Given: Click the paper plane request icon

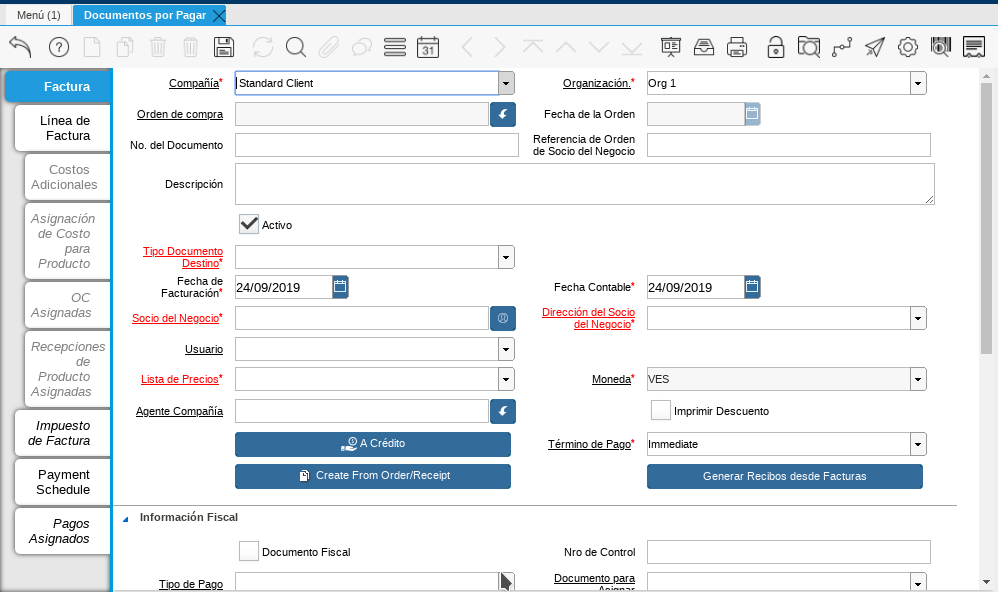Looking at the screenshot, I should (x=875, y=47).
